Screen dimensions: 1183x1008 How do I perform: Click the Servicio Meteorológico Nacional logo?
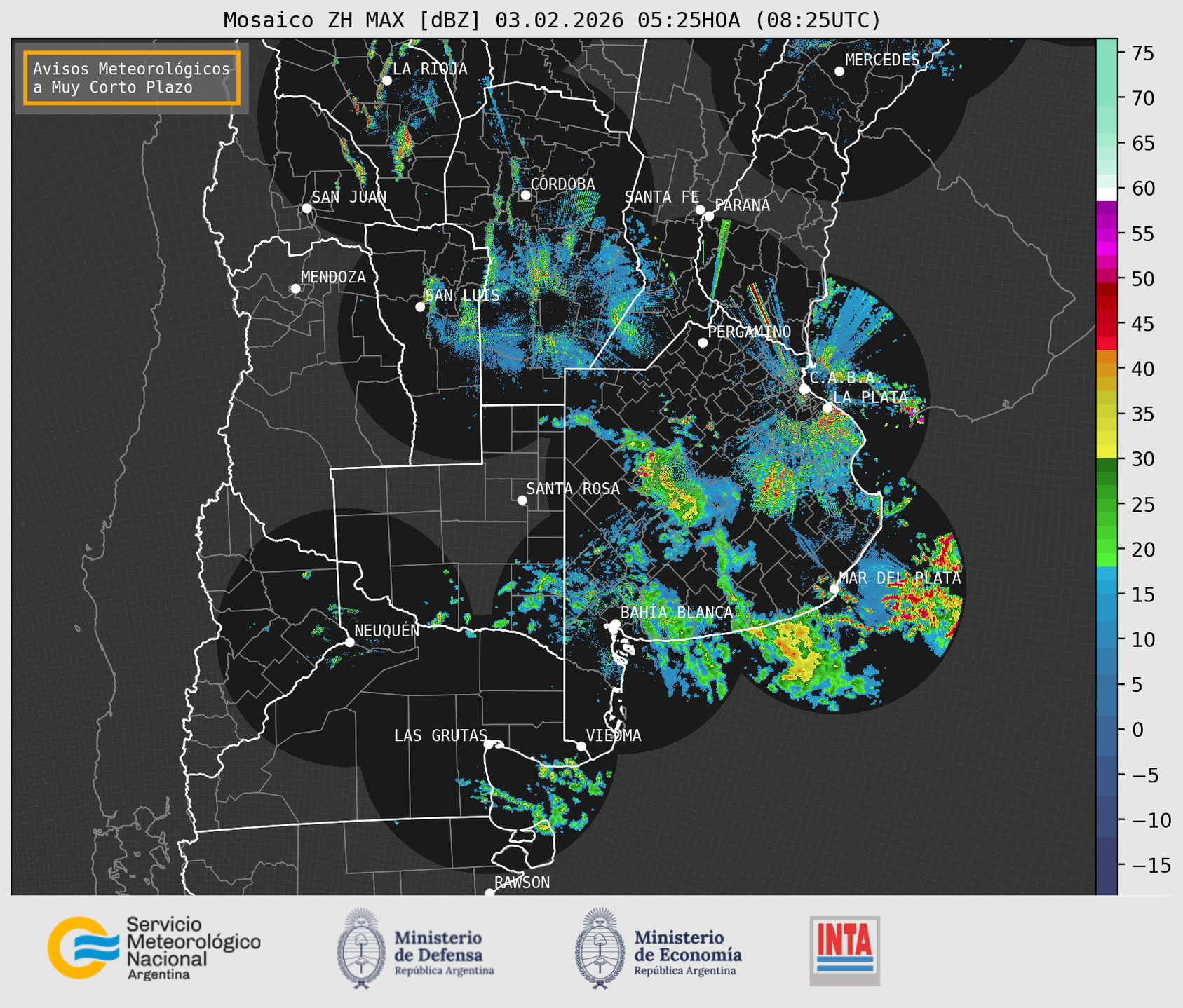(x=154, y=948)
